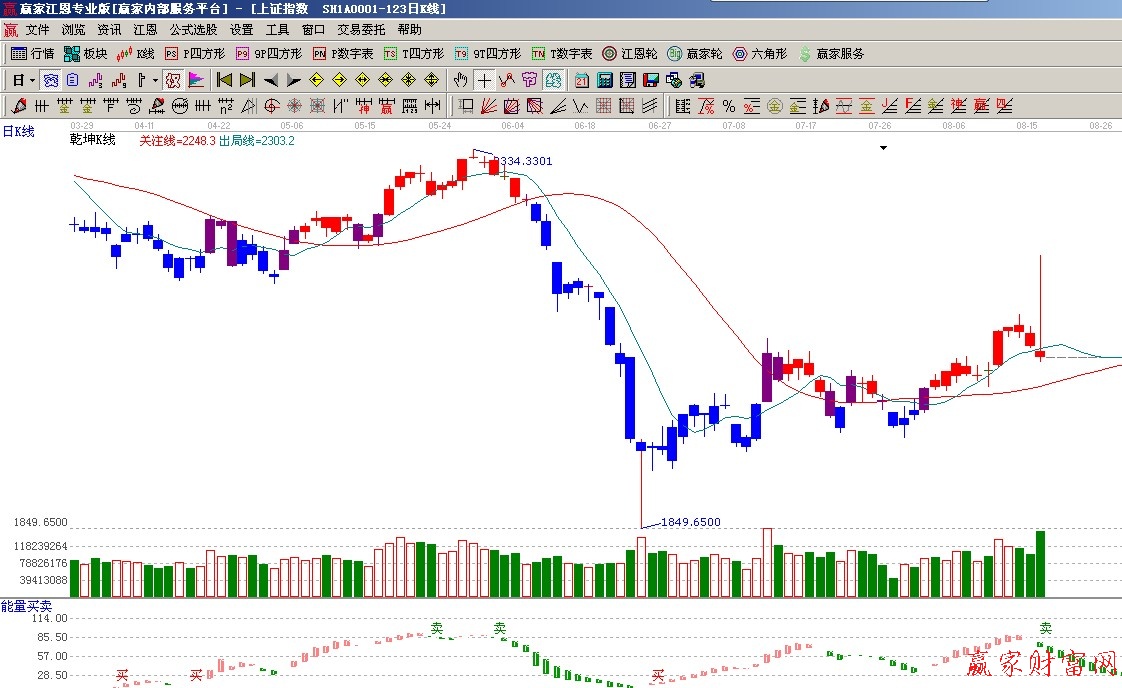The image size is (1122, 688).
Task: Activate the crosshair cursor tool
Action: [484, 80]
